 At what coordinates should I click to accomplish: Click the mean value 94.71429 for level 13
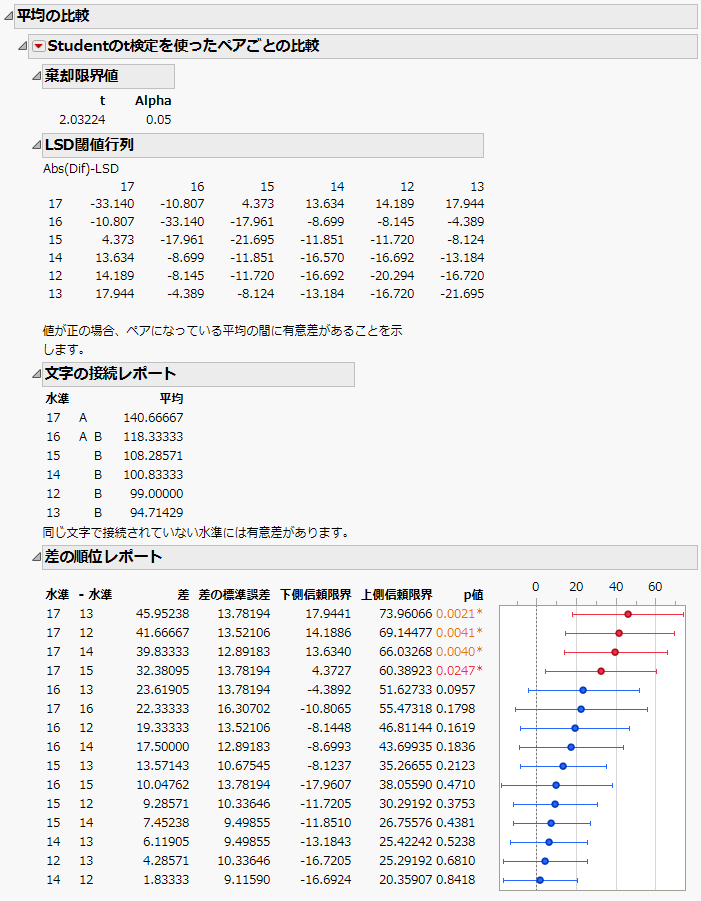point(157,513)
